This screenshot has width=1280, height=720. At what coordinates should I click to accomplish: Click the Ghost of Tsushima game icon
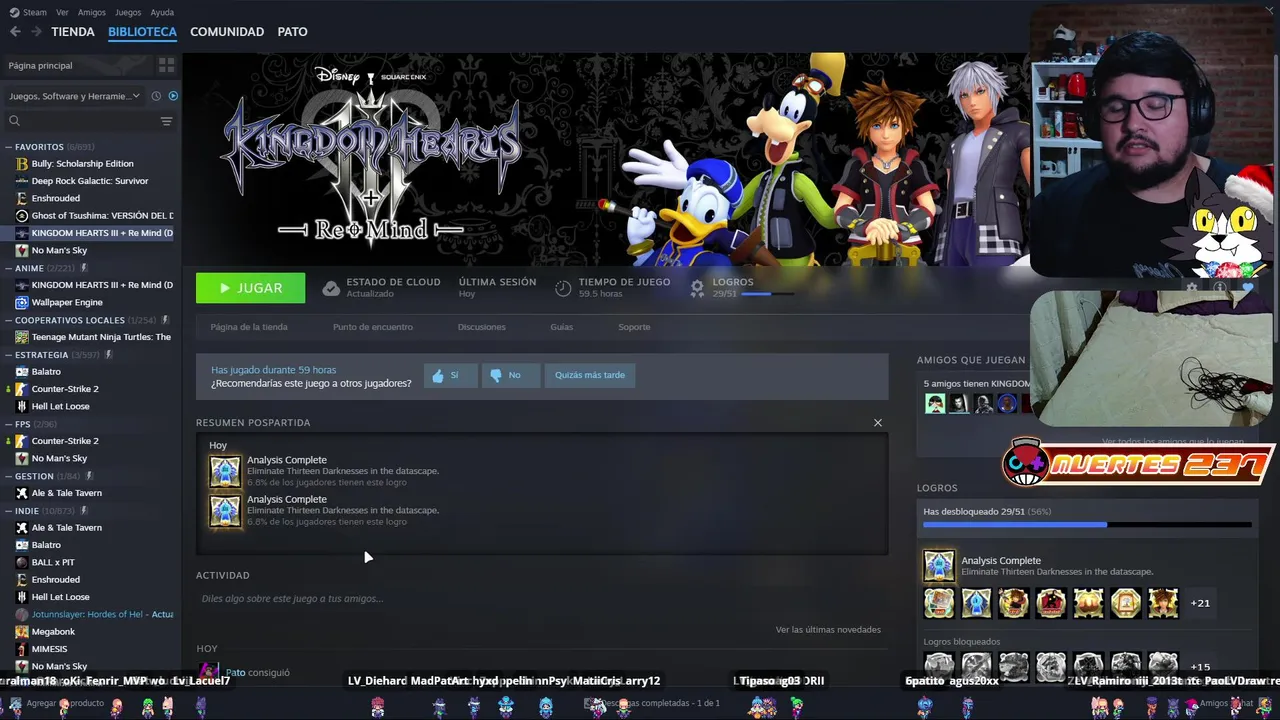[22, 215]
